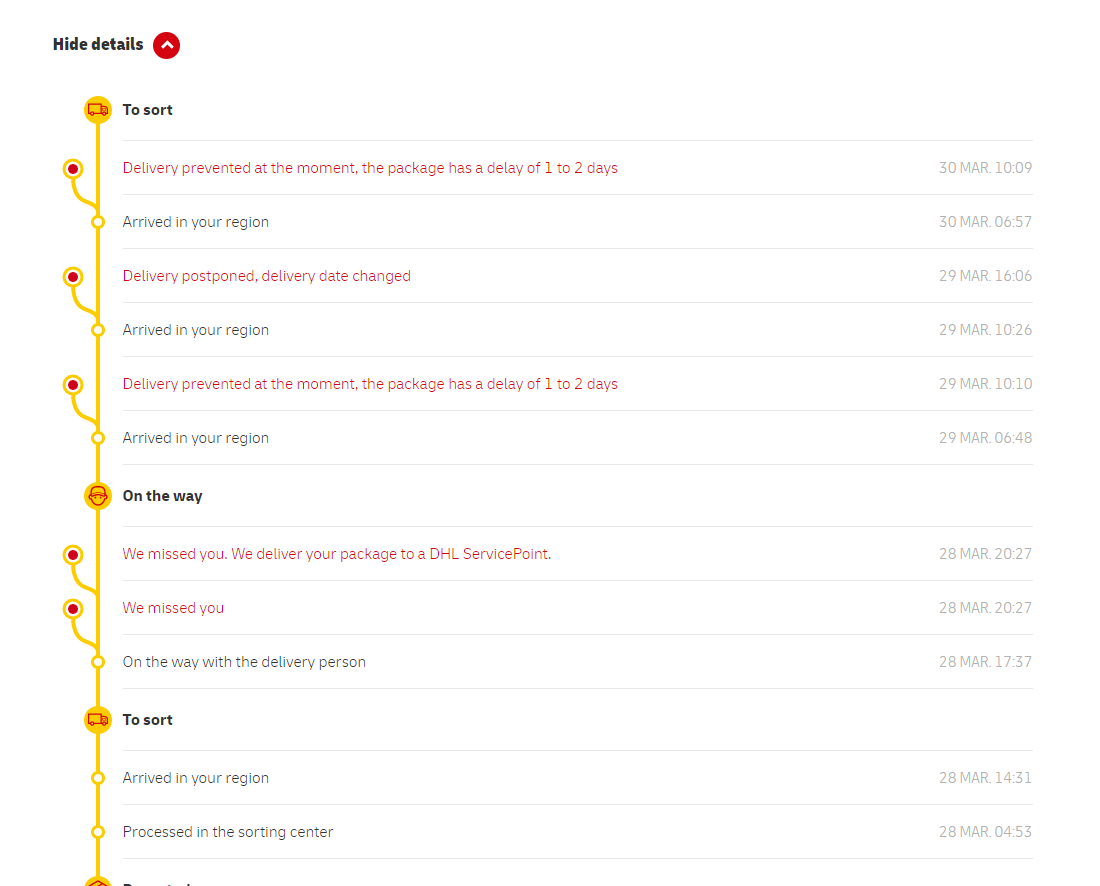Select the timeline circle for the 29 MAR. 10:26 arrival

coord(98,330)
